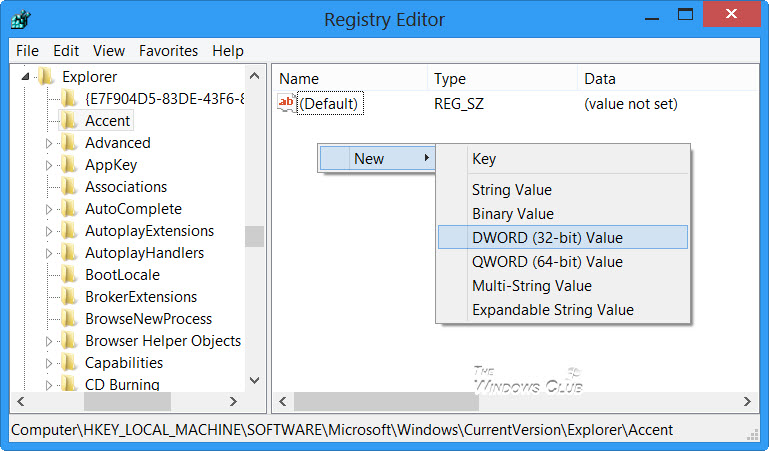Open the Edit menu
The height and width of the screenshot is (451, 769).
[x=66, y=50]
